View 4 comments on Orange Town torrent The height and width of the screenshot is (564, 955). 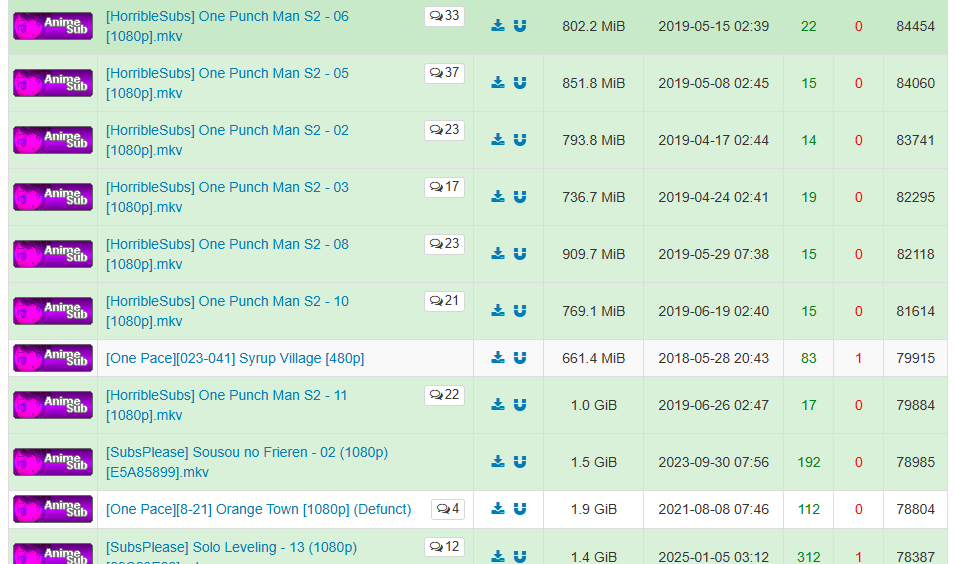tap(448, 509)
